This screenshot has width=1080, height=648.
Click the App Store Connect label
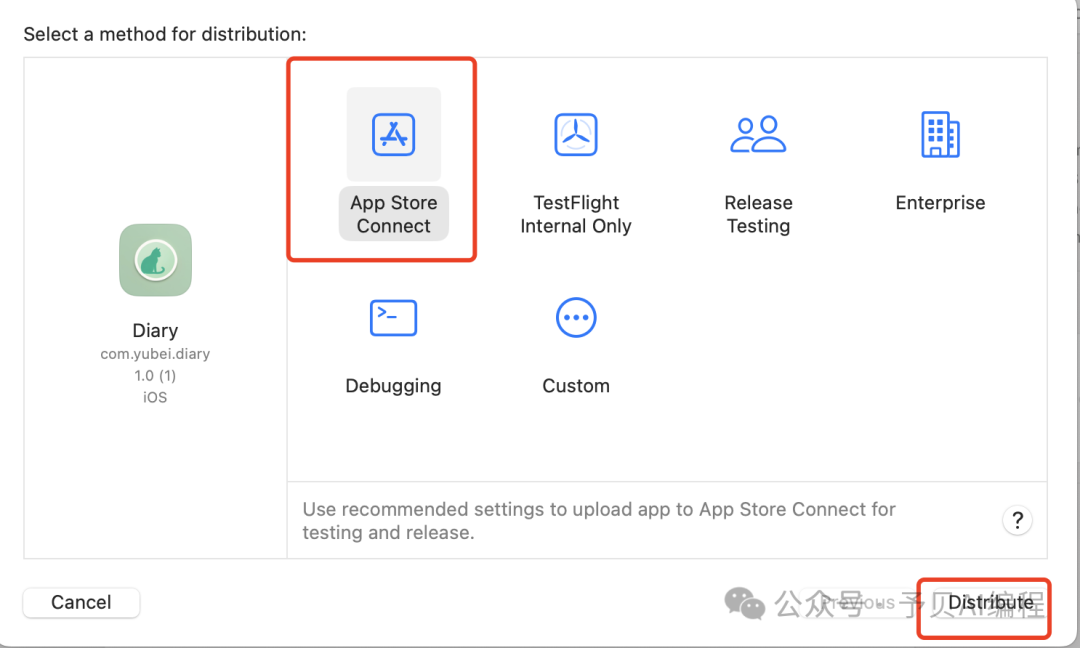(393, 214)
